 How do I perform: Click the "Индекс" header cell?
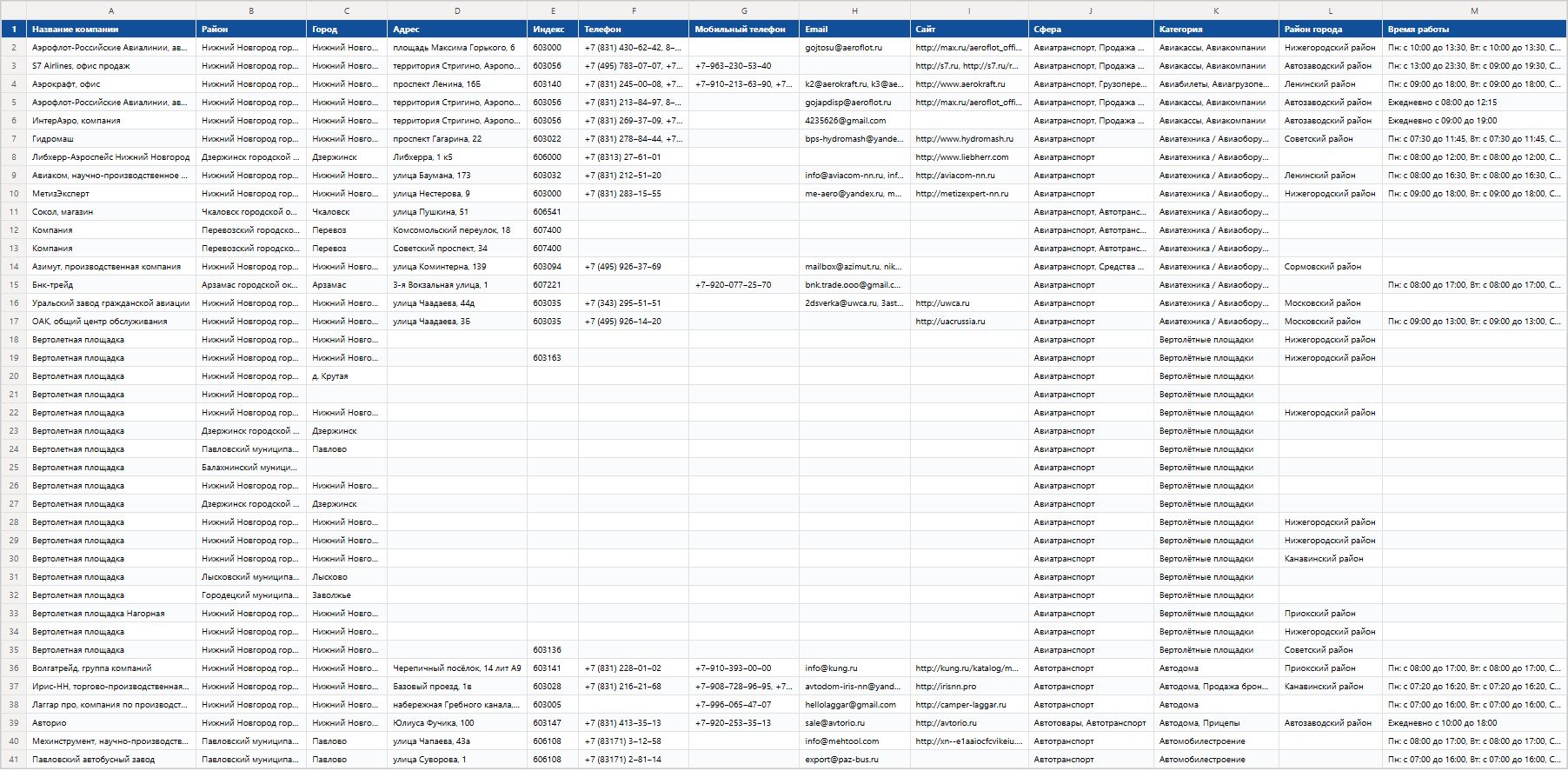pos(553,29)
